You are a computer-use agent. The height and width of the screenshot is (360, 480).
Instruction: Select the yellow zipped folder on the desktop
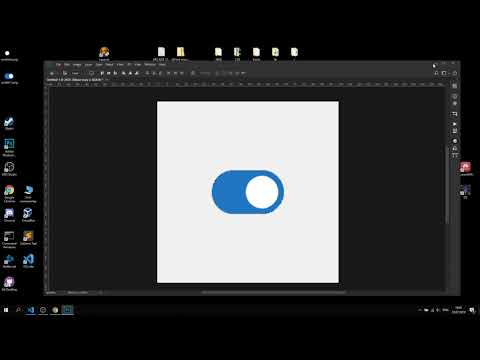point(180,53)
